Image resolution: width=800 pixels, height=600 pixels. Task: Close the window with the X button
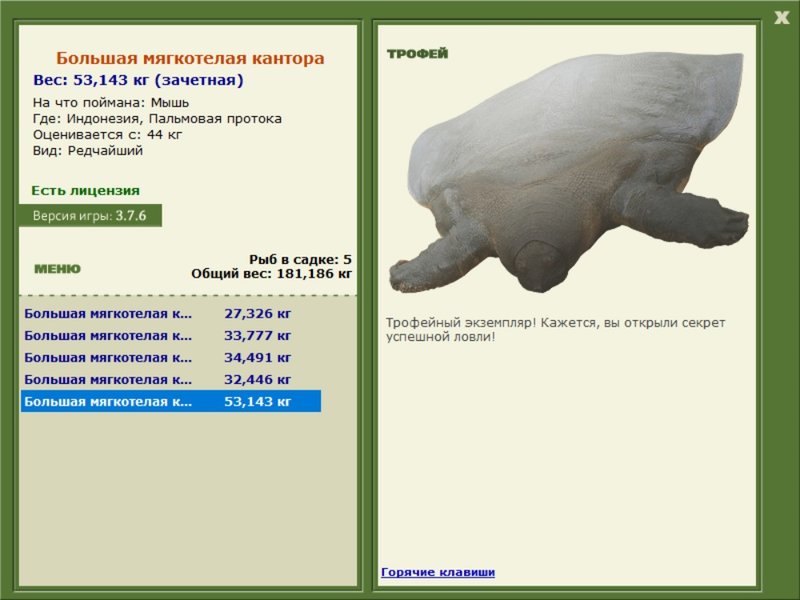point(782,18)
